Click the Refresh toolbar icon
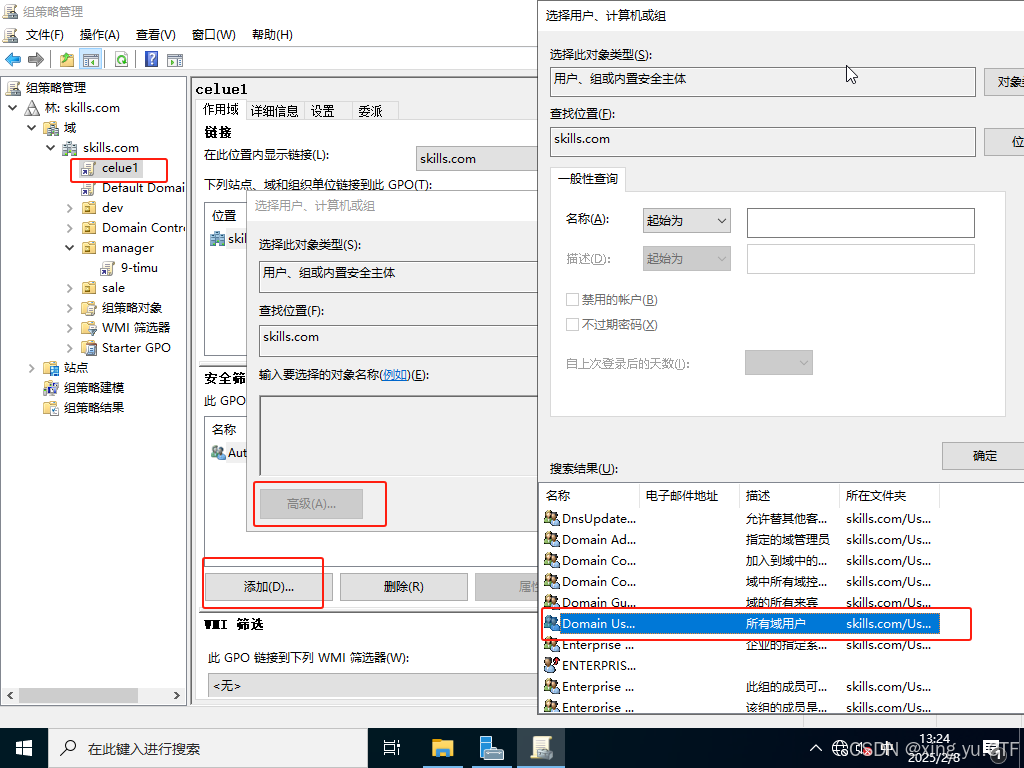 click(x=121, y=60)
